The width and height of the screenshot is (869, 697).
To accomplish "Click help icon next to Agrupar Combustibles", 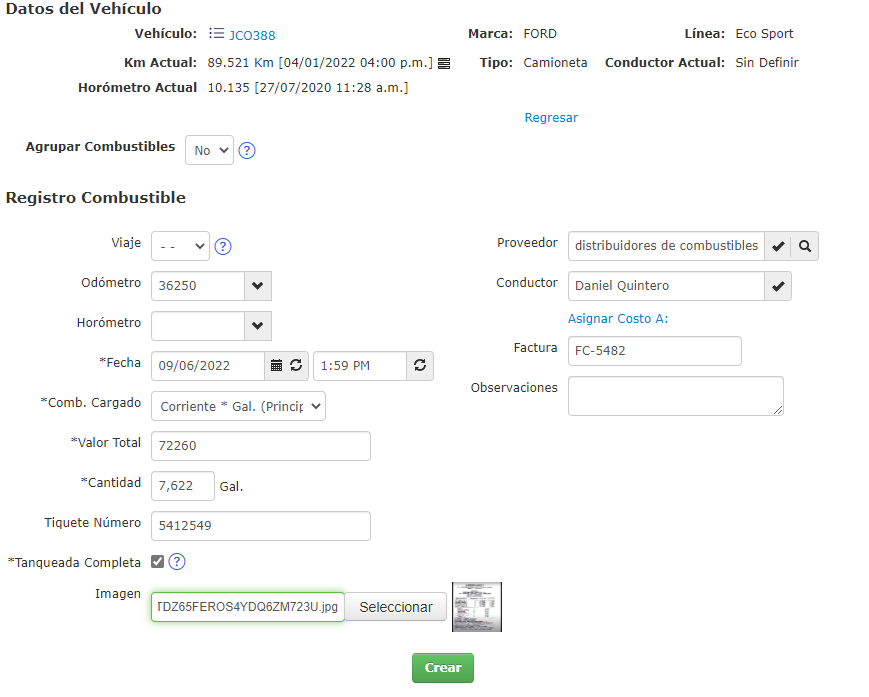I will pyautogui.click(x=247, y=151).
